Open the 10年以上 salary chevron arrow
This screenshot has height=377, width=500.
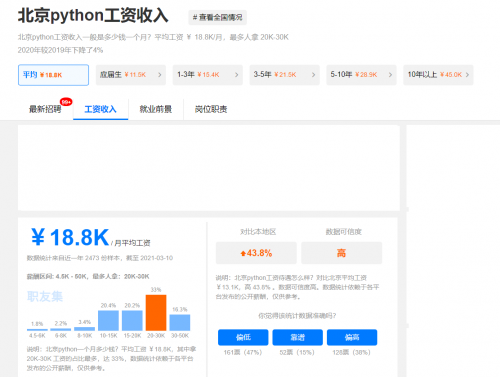467,75
